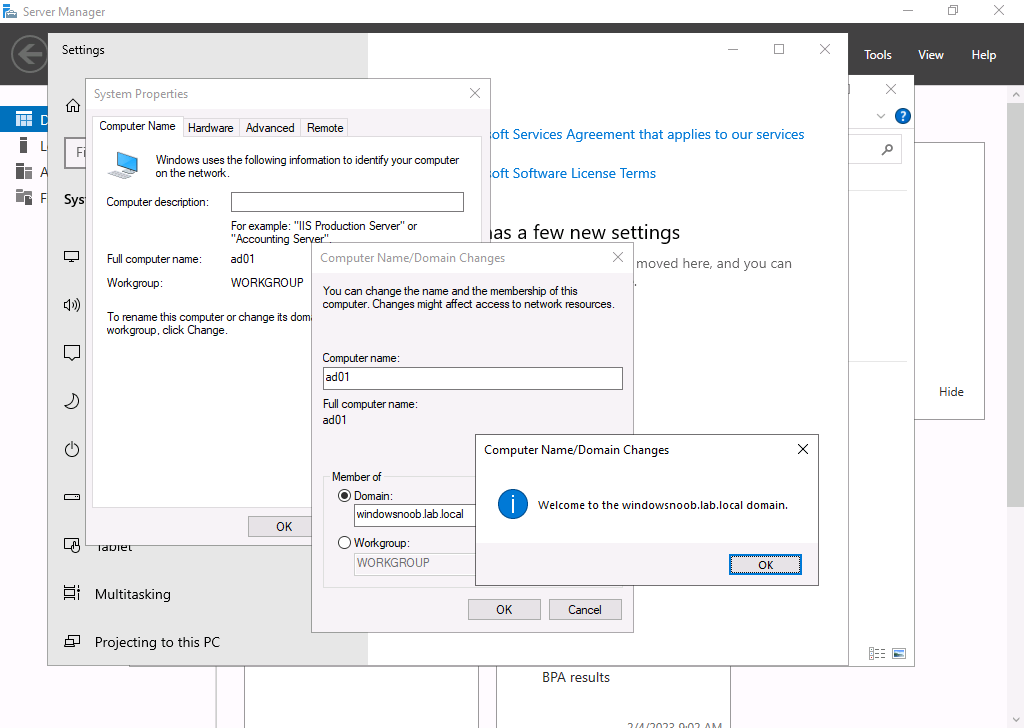
Task: Select the Workgroup radio button
Action: pyautogui.click(x=344, y=543)
